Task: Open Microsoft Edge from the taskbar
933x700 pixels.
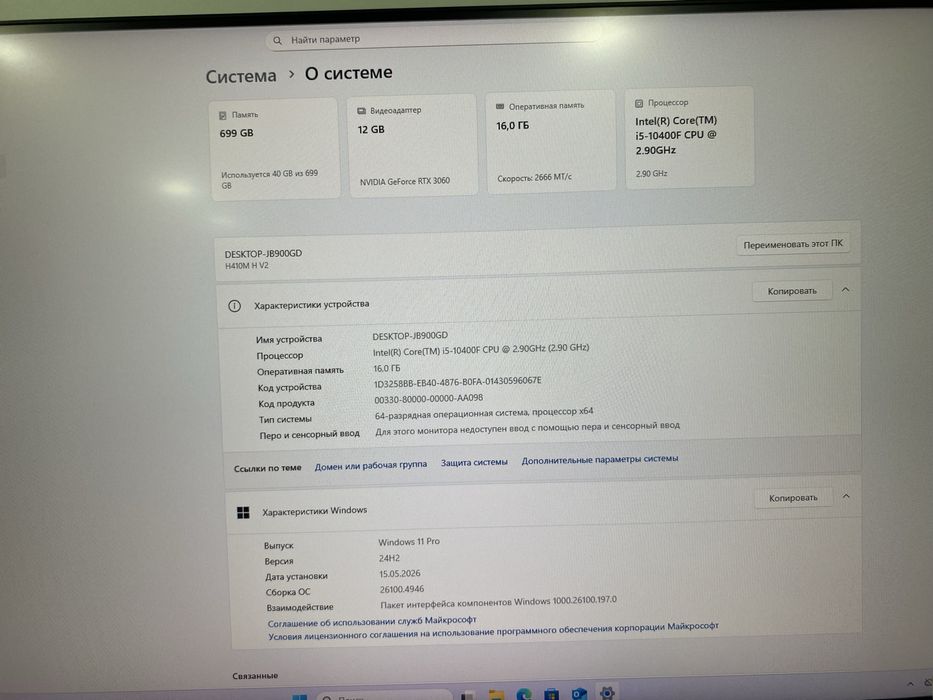Action: pyautogui.click(x=524, y=694)
